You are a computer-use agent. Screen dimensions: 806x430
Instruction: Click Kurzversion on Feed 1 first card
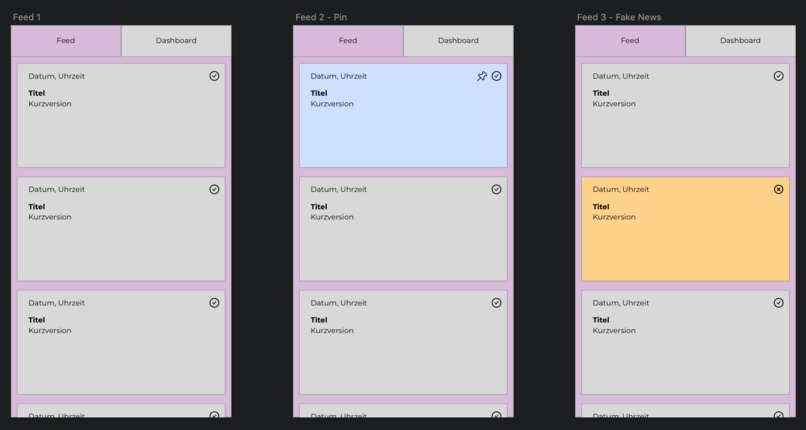[50, 104]
